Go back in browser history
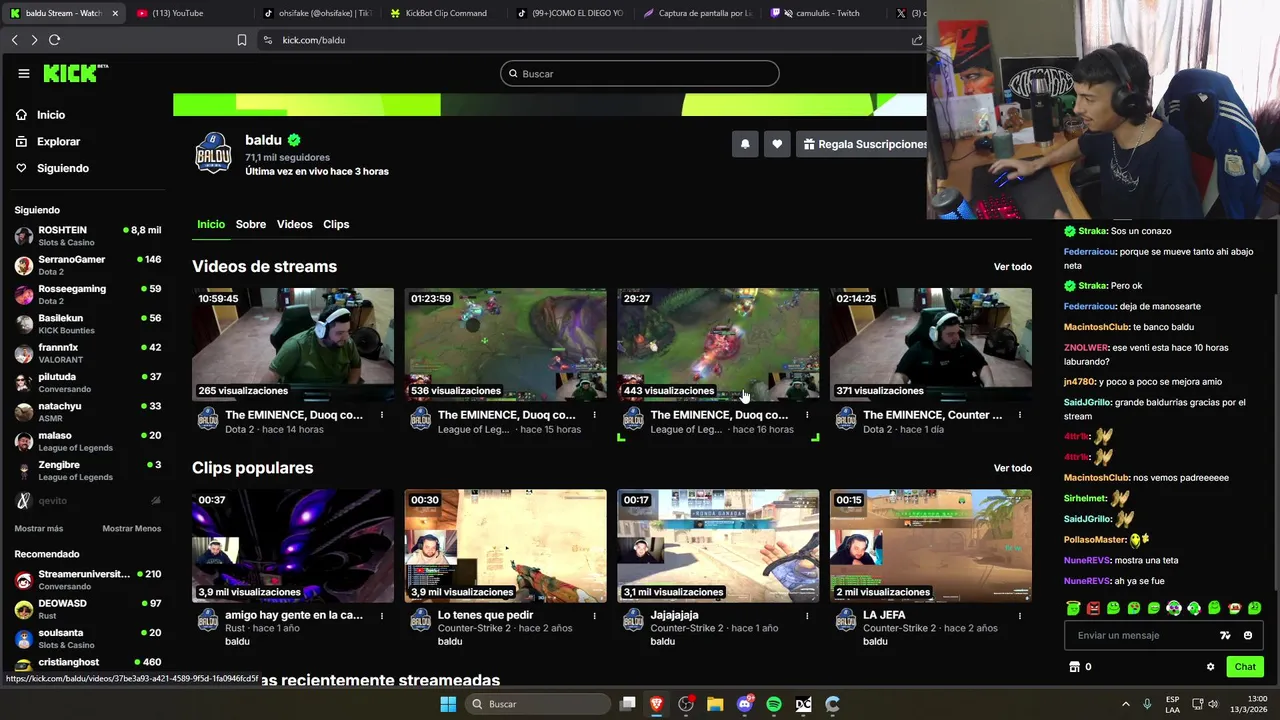The image size is (1280, 720). 15,40
